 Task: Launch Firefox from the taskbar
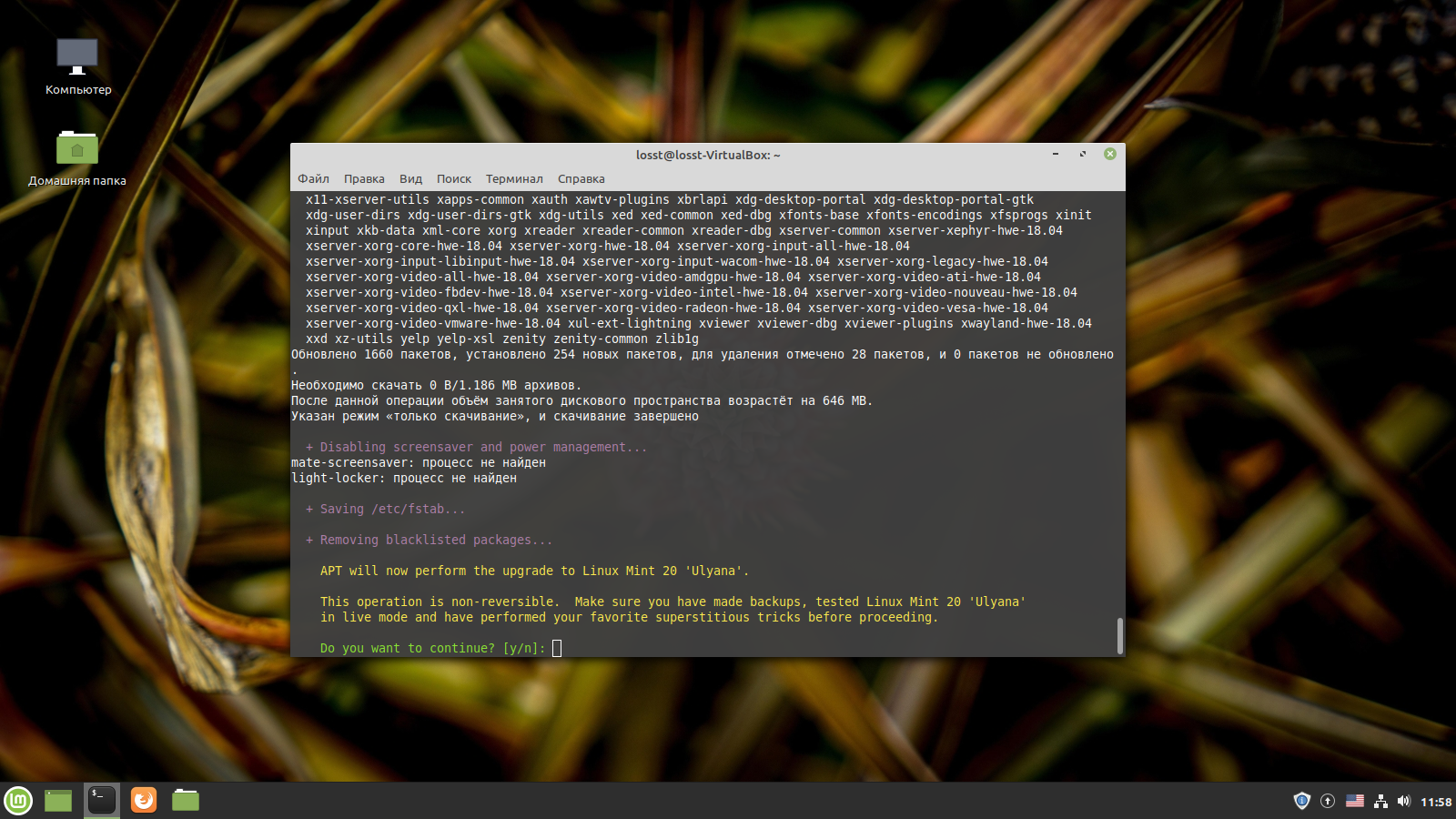144,800
